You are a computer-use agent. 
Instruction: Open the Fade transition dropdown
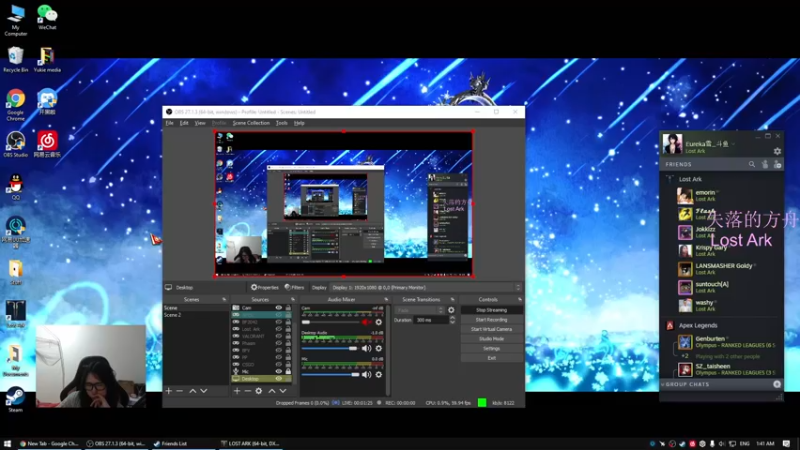(419, 310)
